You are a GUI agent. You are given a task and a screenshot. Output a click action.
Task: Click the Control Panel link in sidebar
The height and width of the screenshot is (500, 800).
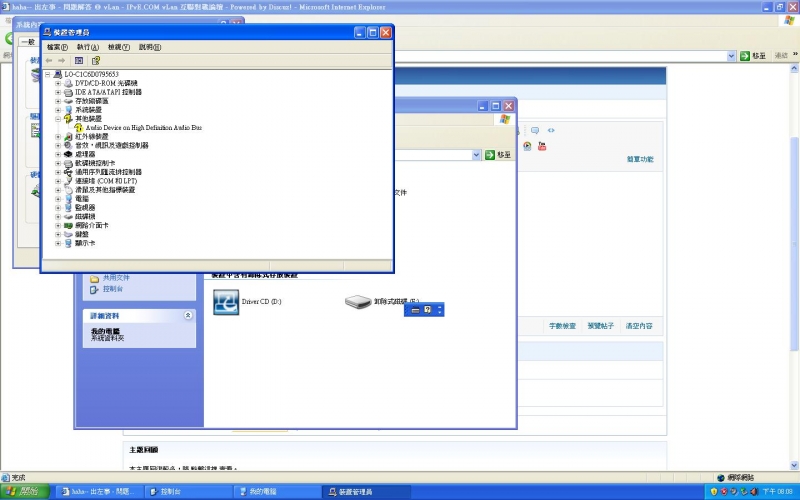point(112,289)
